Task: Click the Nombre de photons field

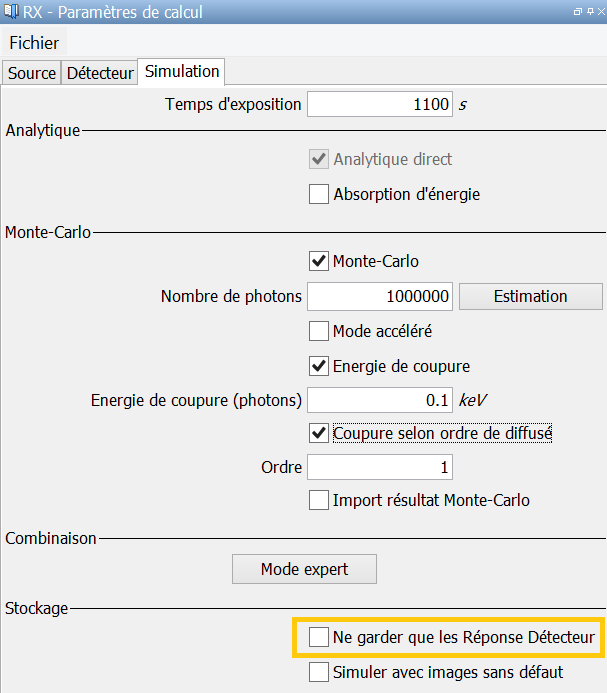Action: click(x=380, y=296)
